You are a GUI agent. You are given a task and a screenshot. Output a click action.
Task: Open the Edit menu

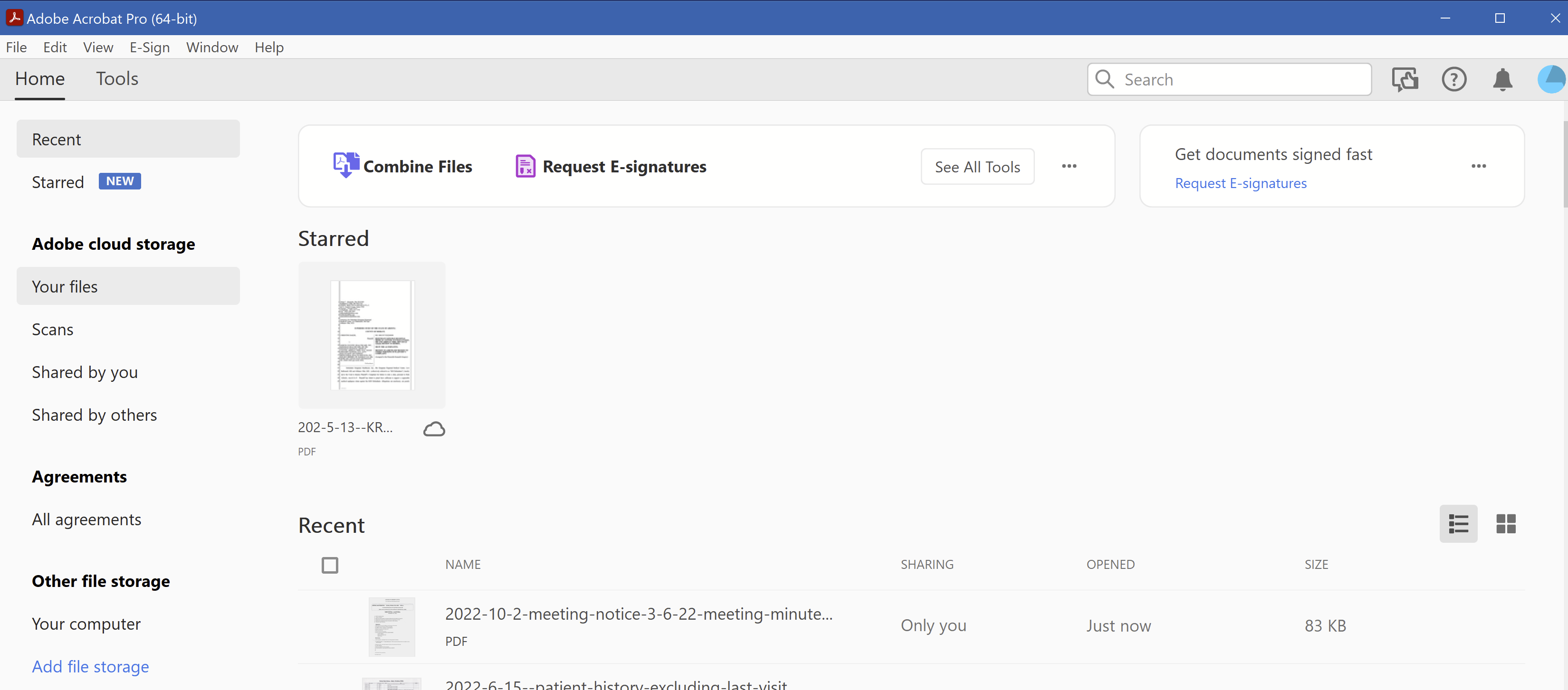click(x=55, y=47)
